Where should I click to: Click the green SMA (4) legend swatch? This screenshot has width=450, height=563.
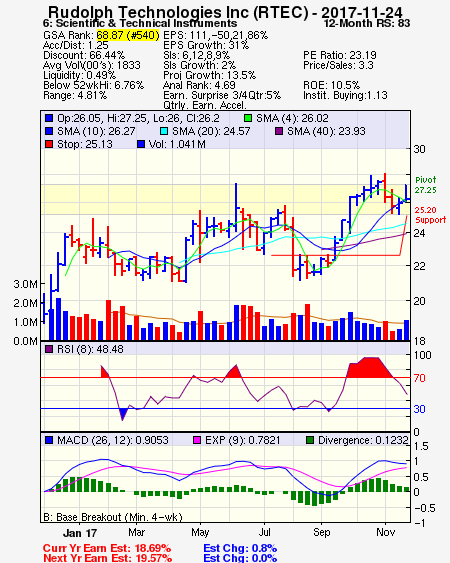247,118
